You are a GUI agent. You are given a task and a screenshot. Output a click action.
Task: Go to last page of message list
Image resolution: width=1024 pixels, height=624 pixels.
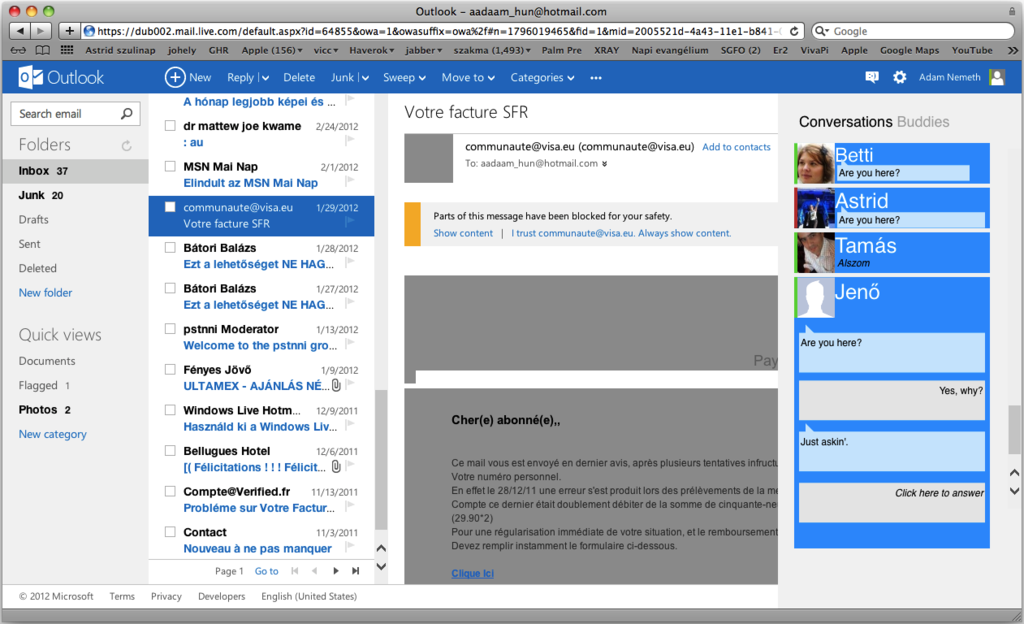356,571
